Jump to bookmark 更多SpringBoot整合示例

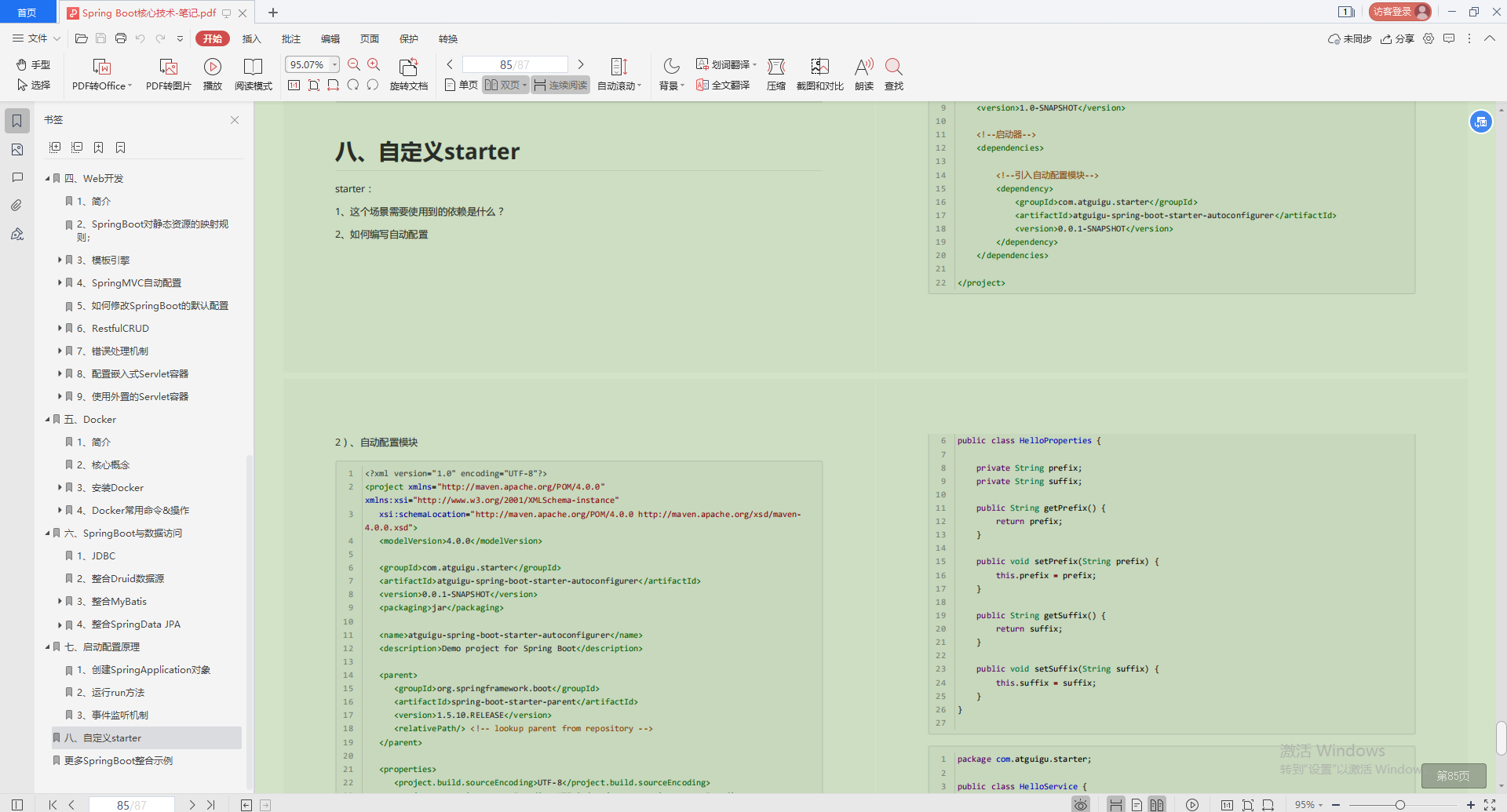(118, 760)
